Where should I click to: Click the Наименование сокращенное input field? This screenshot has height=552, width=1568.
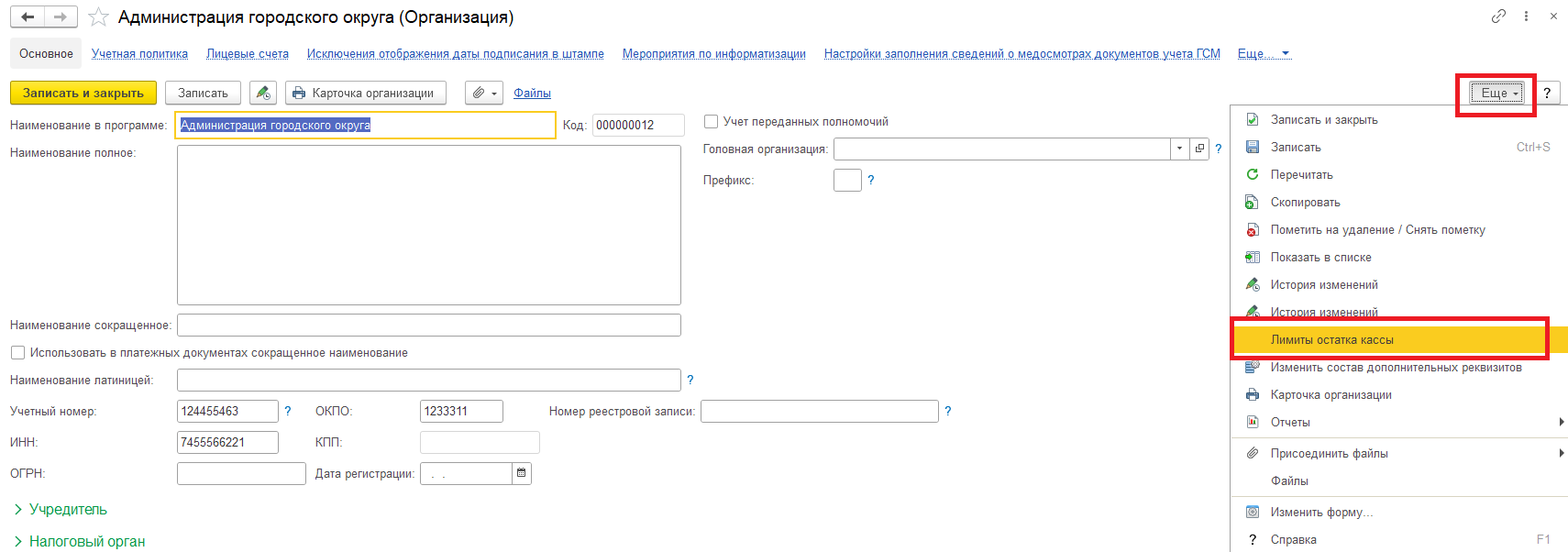click(429, 325)
